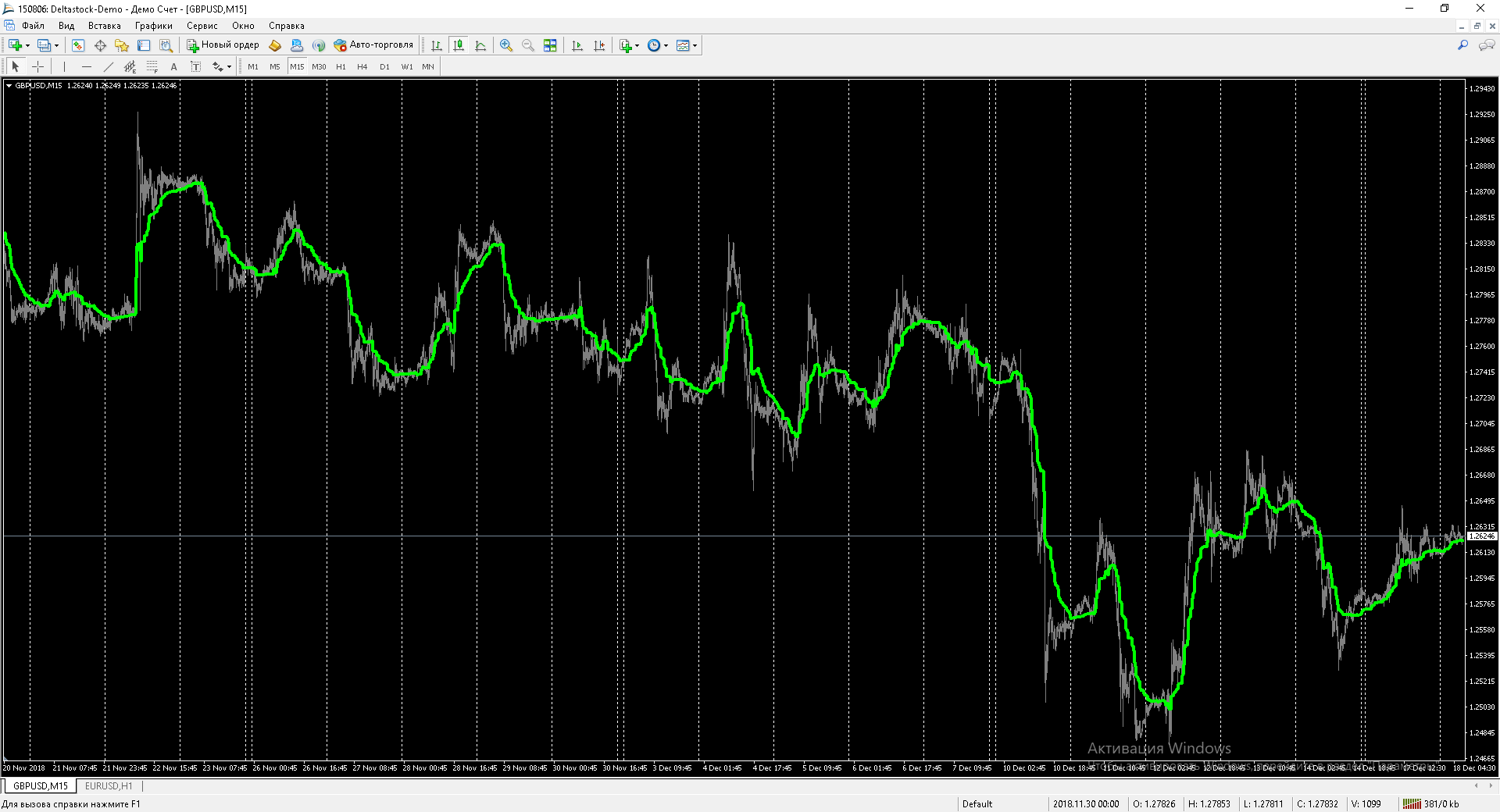Select the W1 timeframe
The width and height of the screenshot is (1500, 812).
[x=407, y=67]
